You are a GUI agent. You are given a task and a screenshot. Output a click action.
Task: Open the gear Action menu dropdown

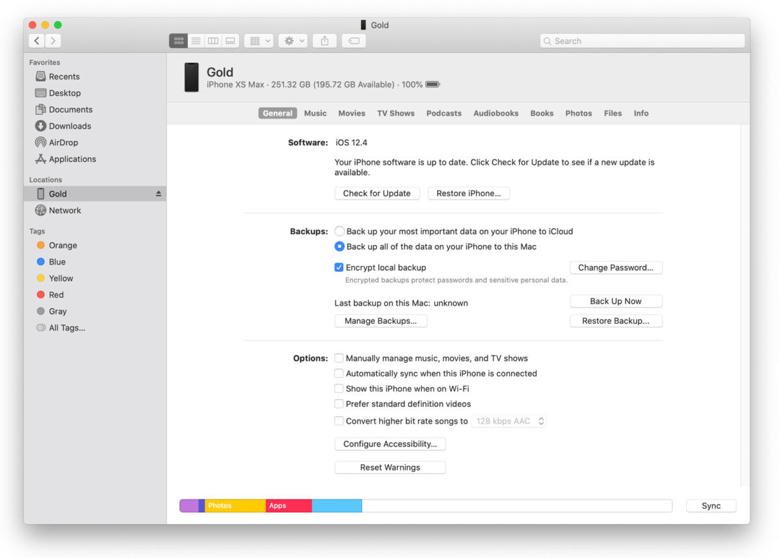[x=293, y=41]
